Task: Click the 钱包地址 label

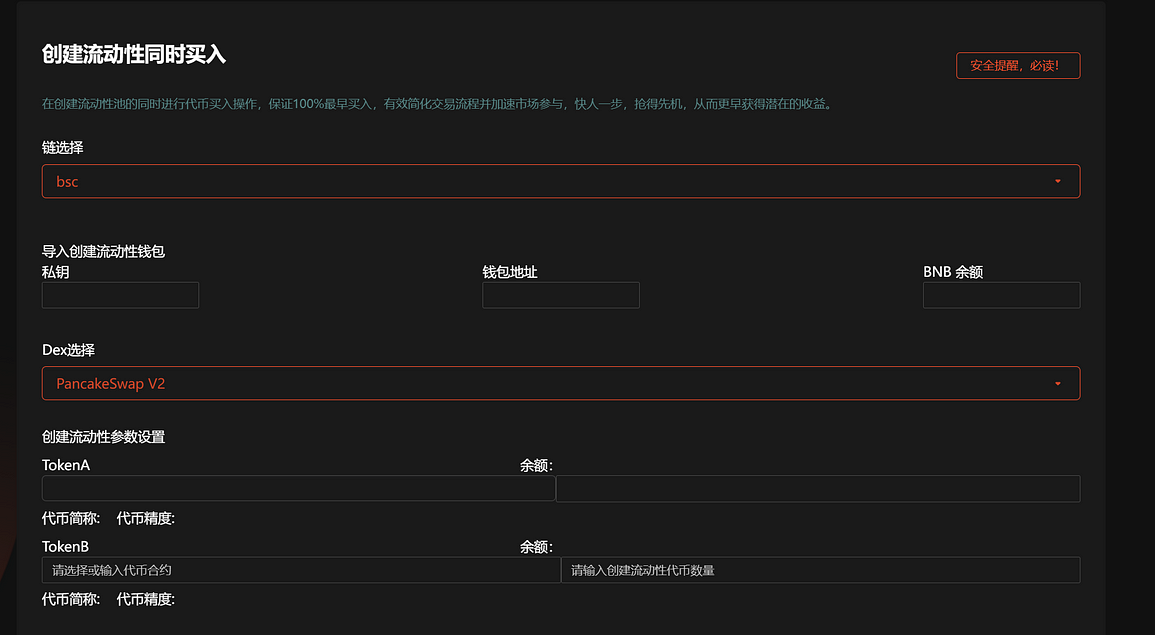Action: coord(510,272)
